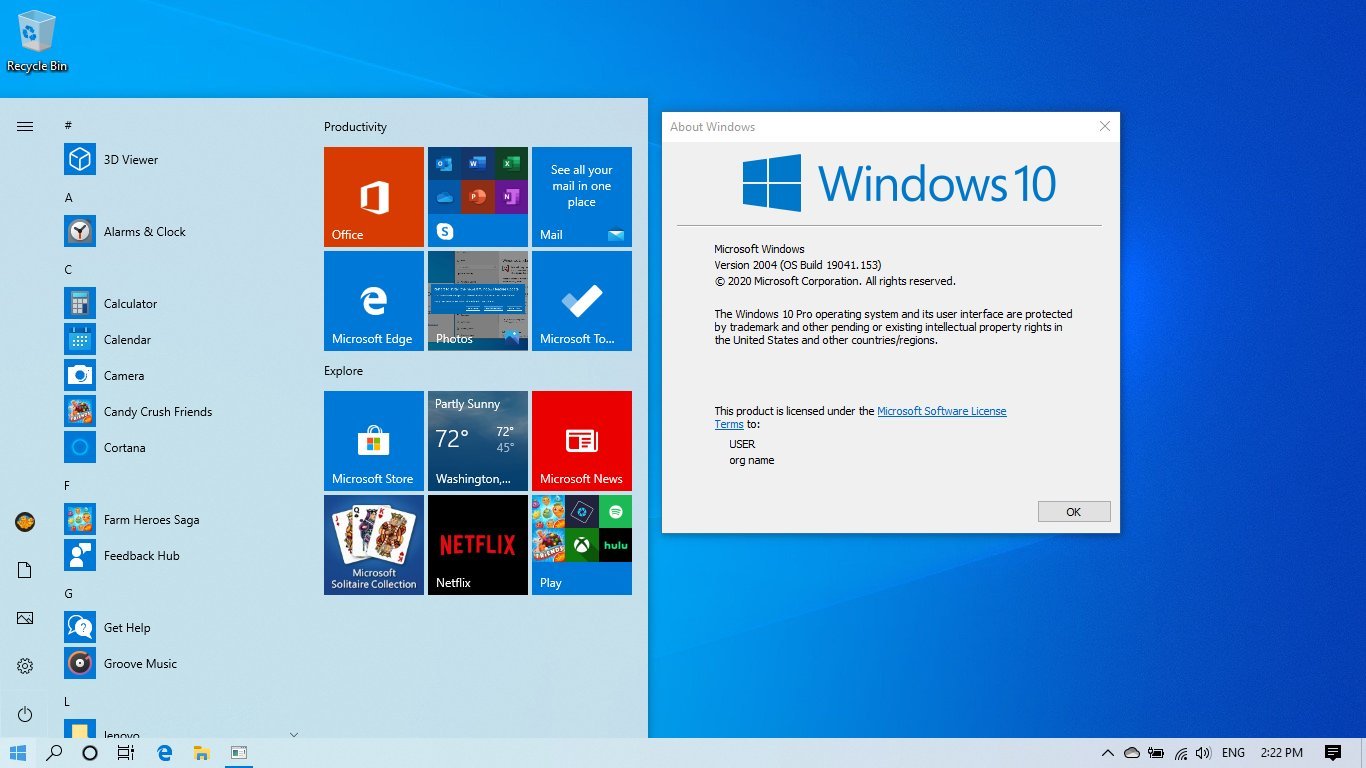The width and height of the screenshot is (1366, 768).
Task: Open the Photos live tile
Action: [x=478, y=301]
